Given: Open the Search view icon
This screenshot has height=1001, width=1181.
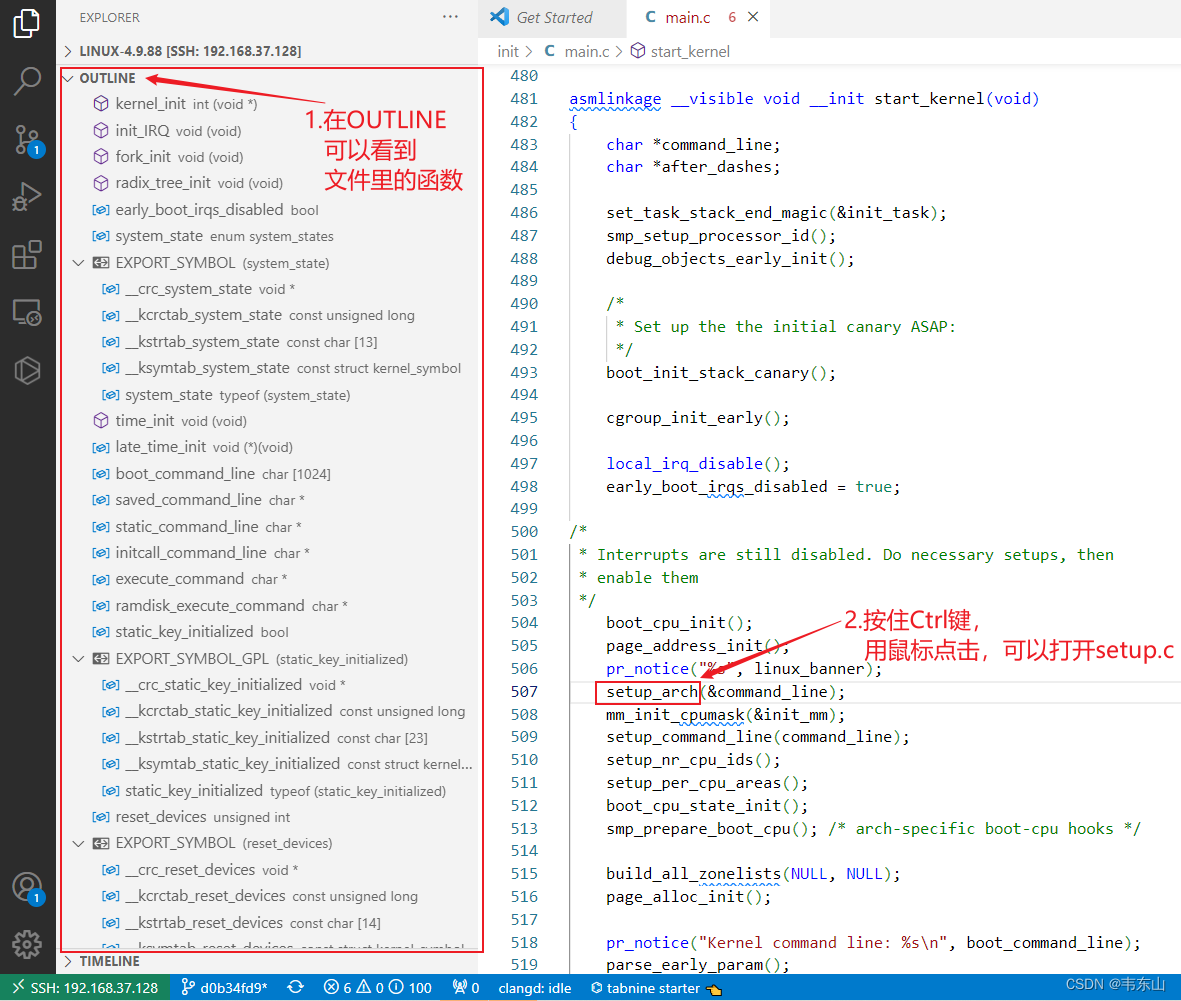Looking at the screenshot, I should 27,81.
